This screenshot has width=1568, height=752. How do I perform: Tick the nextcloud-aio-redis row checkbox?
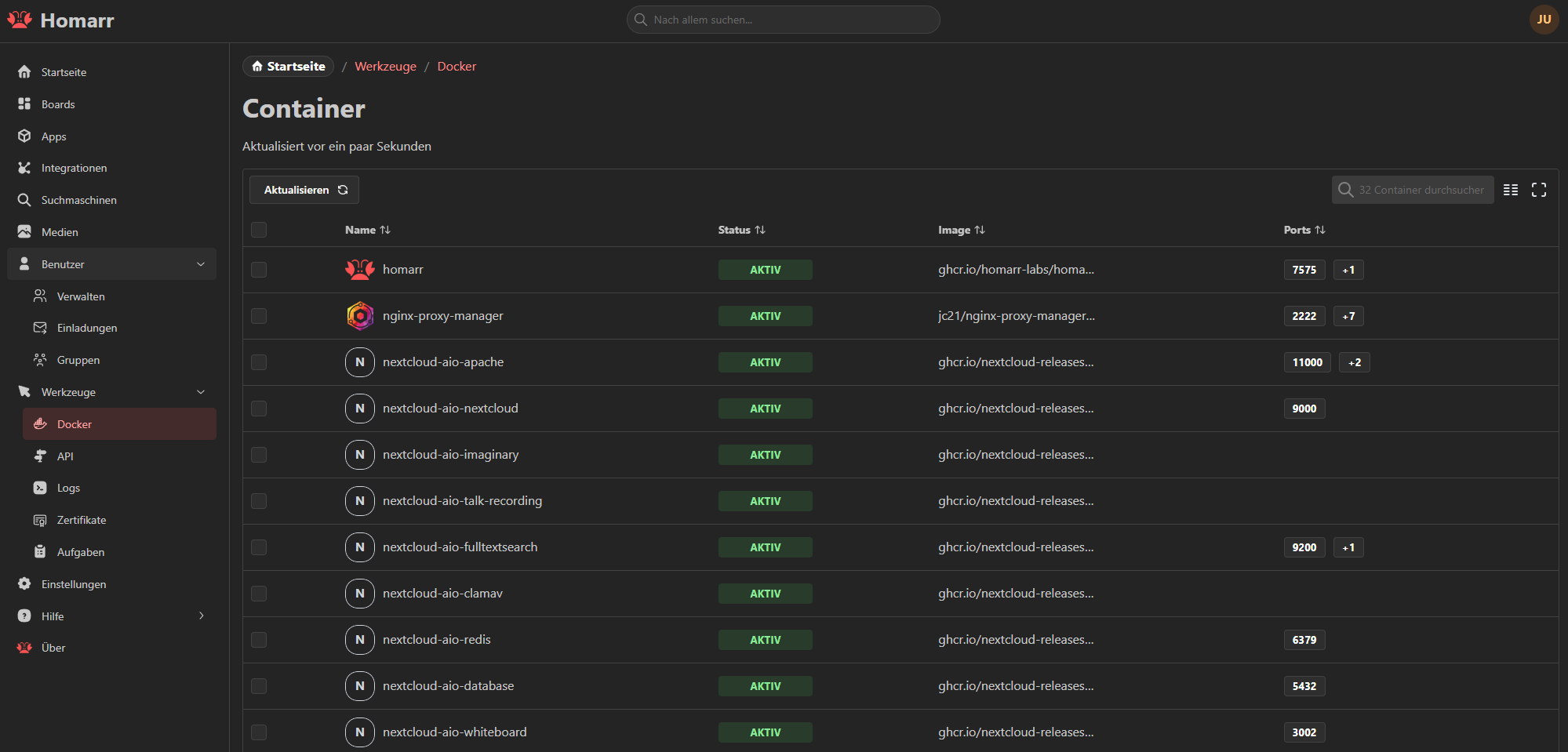(259, 640)
